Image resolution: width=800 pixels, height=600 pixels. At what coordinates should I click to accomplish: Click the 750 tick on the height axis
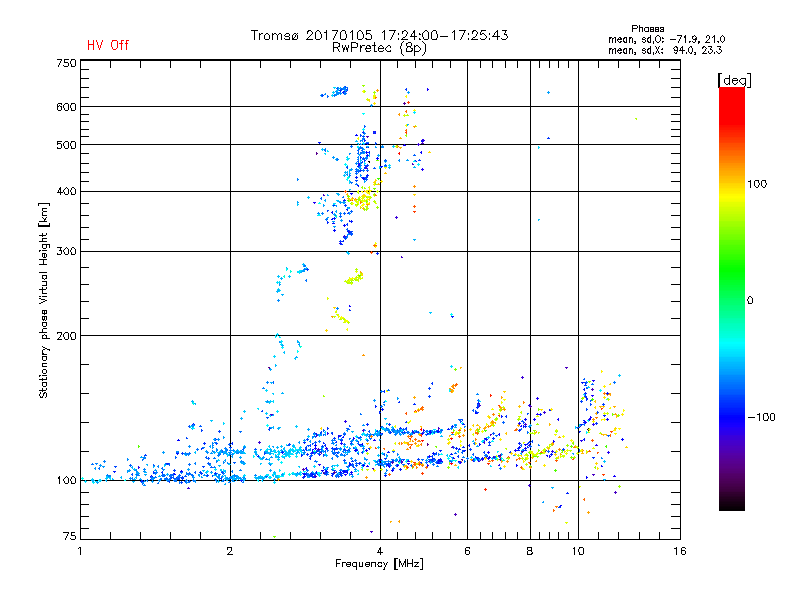pos(66,62)
